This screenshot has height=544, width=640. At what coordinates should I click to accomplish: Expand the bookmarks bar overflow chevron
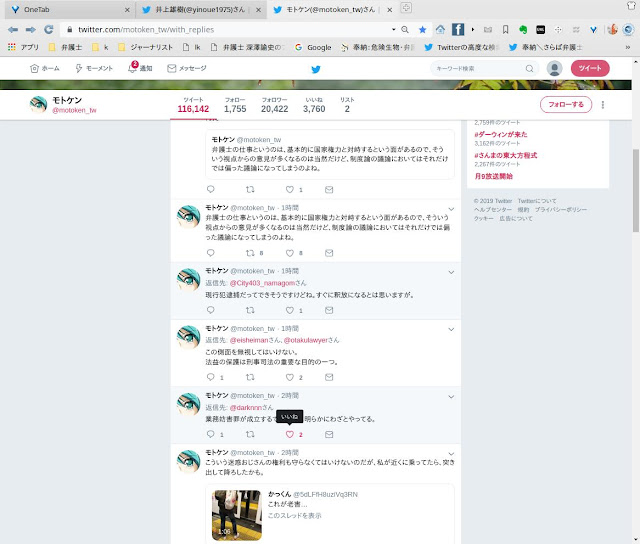(628, 47)
